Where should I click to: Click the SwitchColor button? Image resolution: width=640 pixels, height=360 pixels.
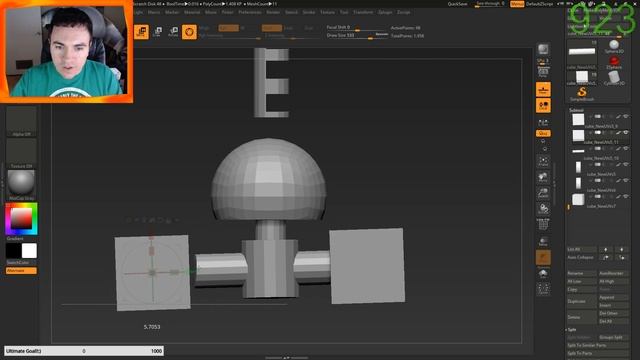click(21, 262)
